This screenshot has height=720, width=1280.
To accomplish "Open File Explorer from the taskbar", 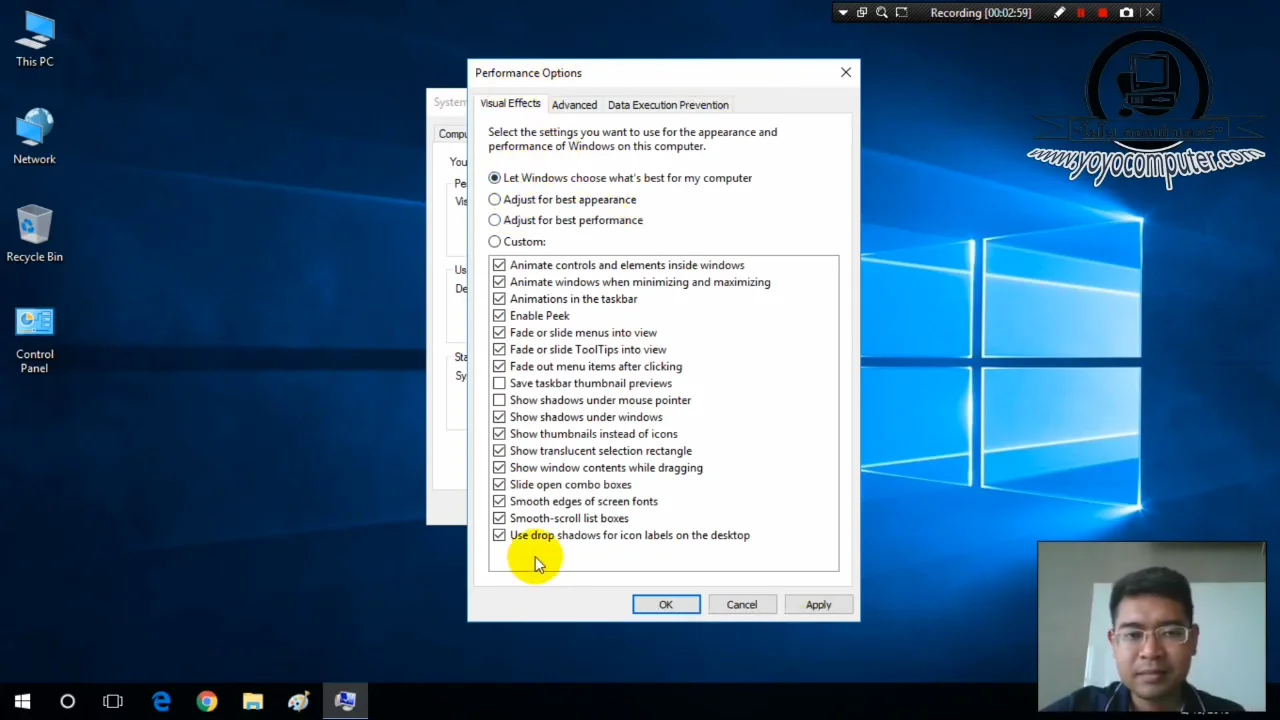I will tap(252, 701).
